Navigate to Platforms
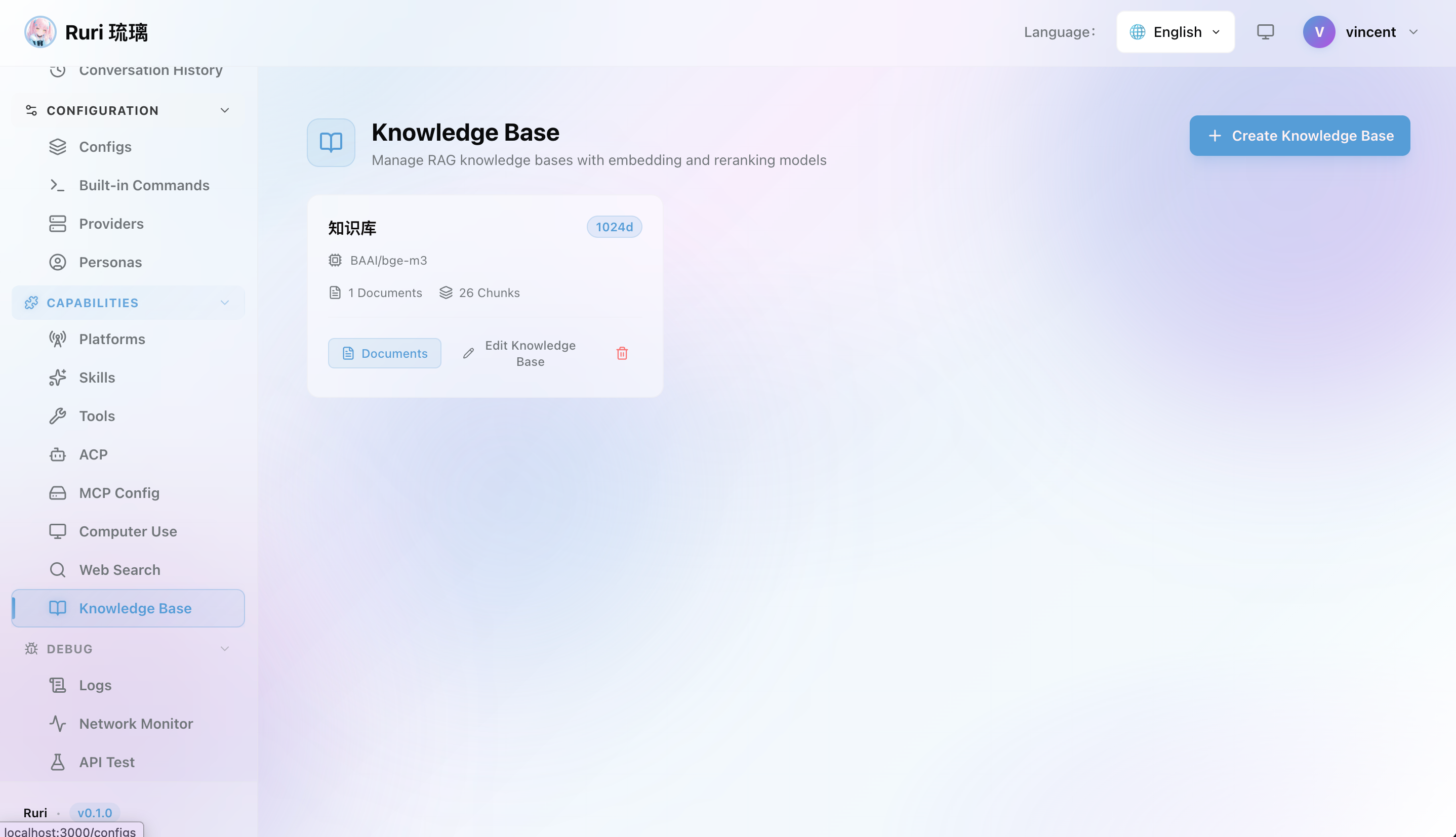Screen dimensions: 1456x837 coord(128,339)
